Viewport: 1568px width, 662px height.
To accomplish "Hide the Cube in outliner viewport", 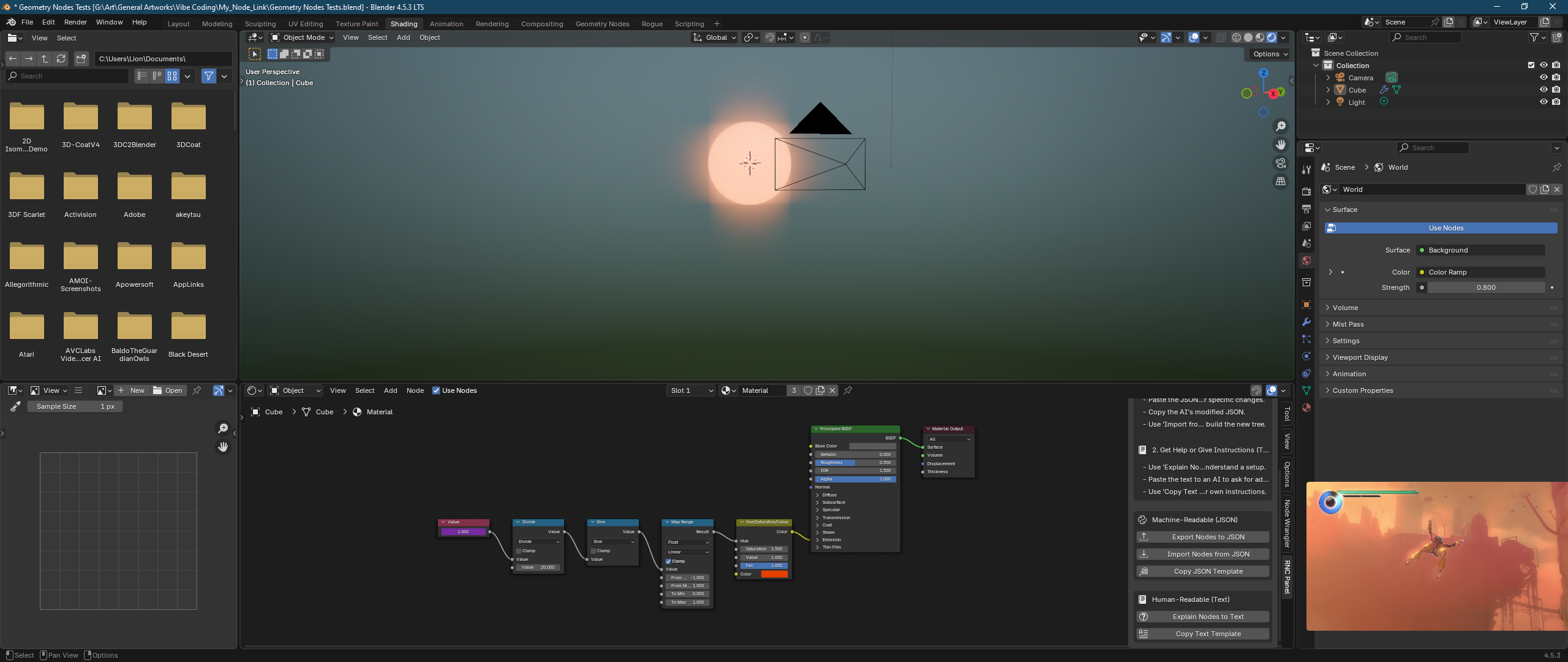I will (1543, 89).
